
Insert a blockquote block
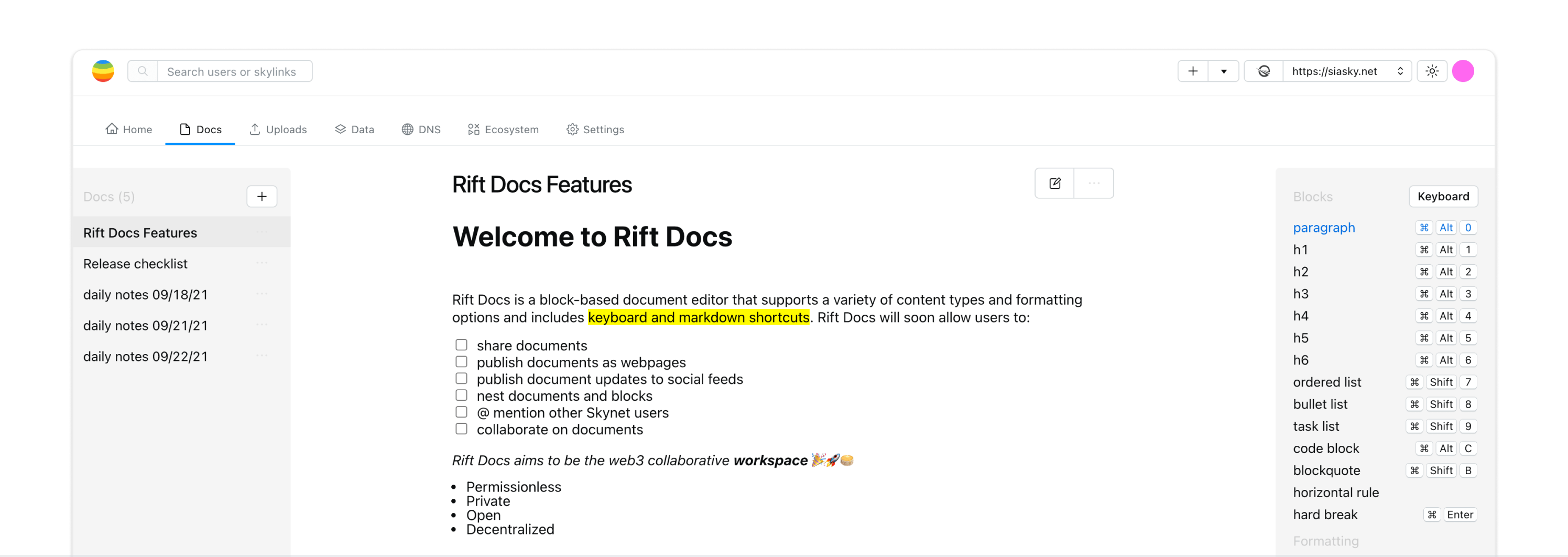pyautogui.click(x=1384, y=470)
